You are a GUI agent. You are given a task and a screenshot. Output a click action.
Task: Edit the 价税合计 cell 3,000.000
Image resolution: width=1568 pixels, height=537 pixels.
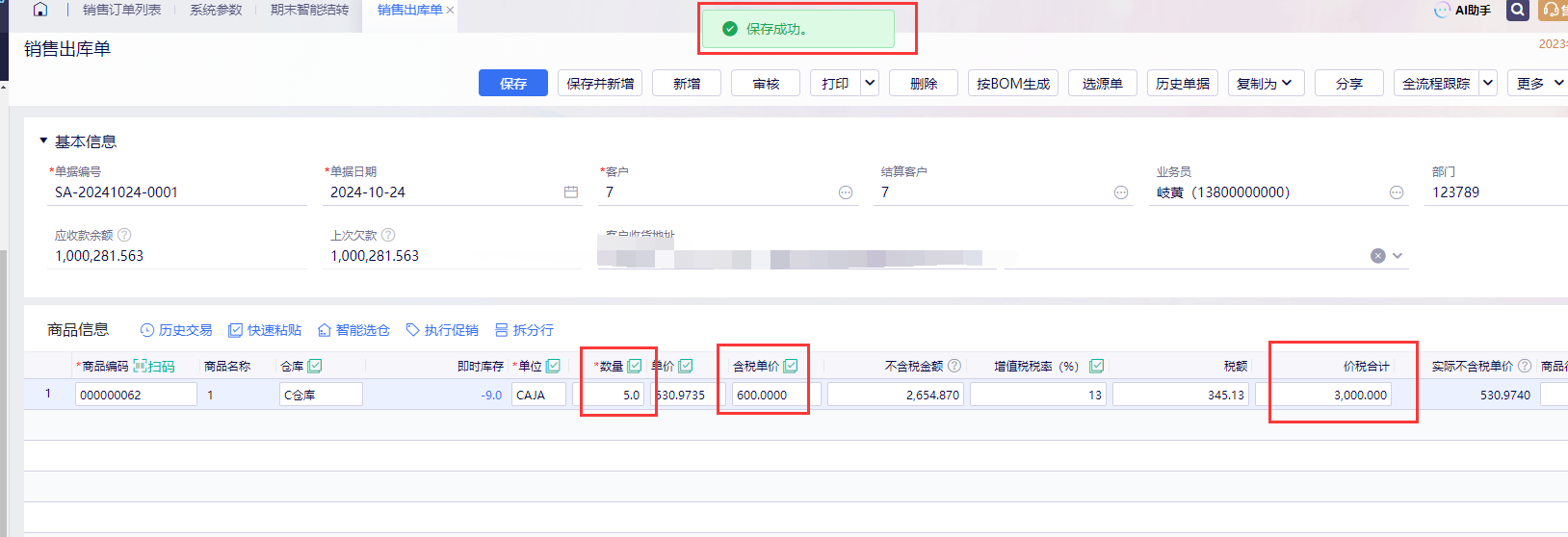(x=1323, y=395)
